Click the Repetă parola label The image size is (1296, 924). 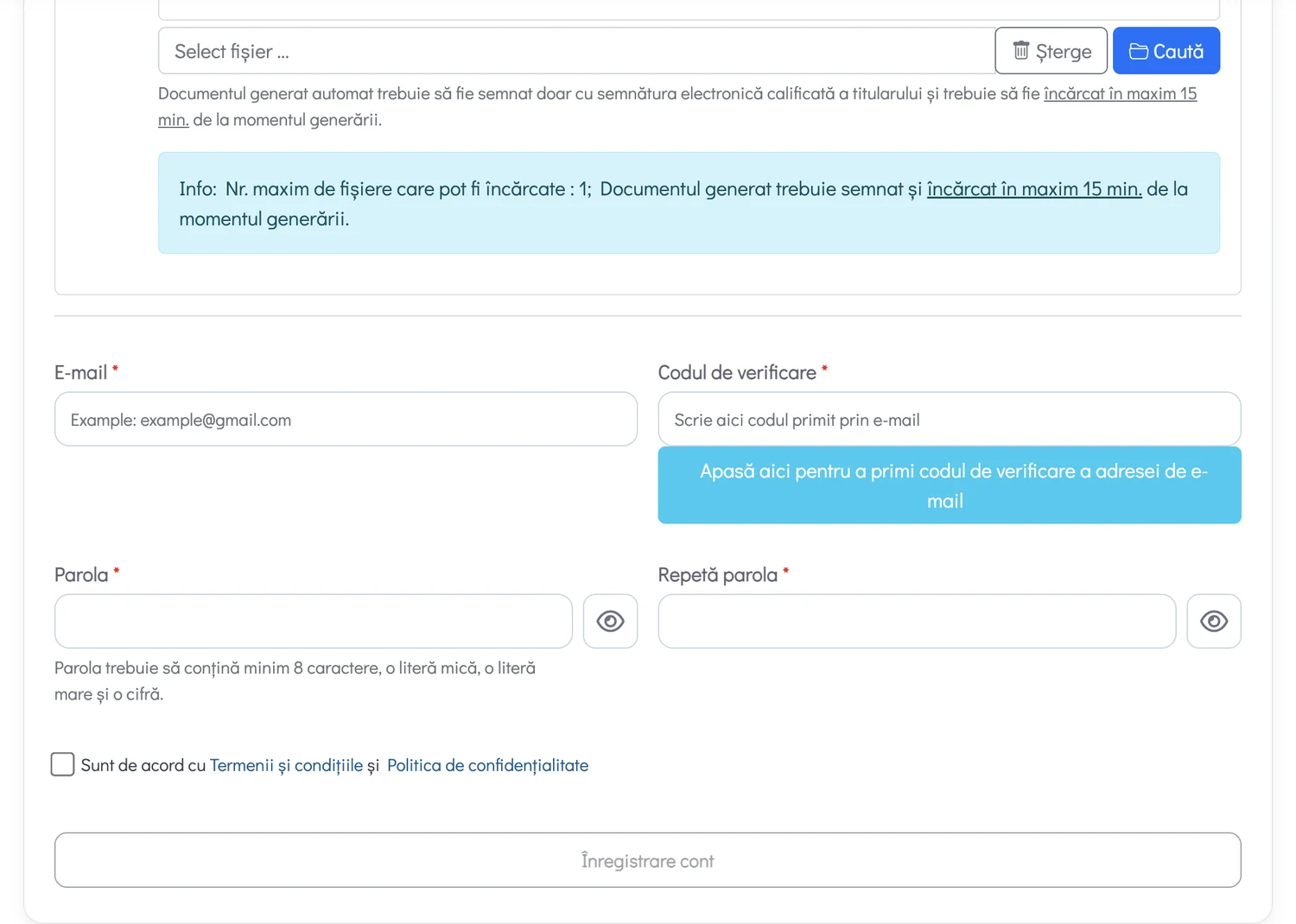tap(717, 574)
